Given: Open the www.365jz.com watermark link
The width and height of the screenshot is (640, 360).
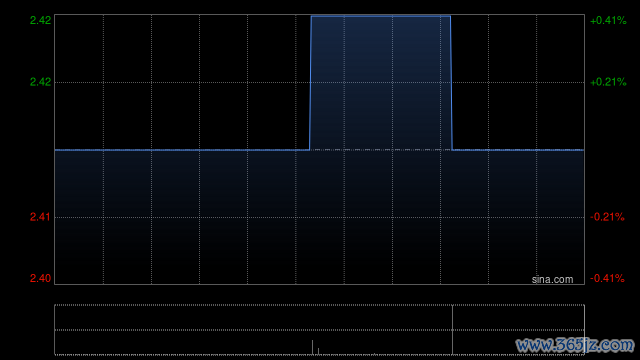Looking at the screenshot, I should (576, 345).
